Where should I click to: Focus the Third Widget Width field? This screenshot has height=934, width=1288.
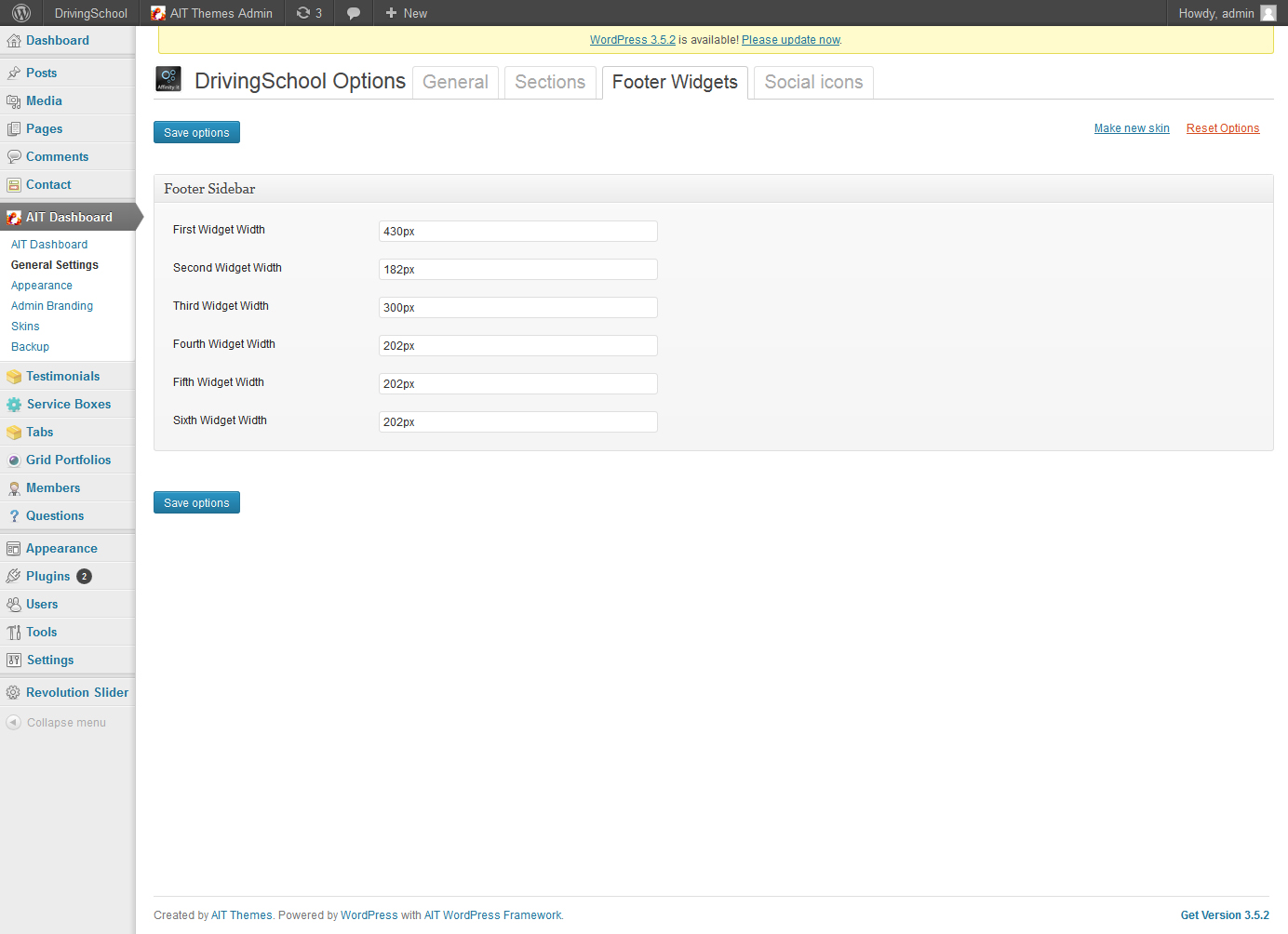(518, 307)
